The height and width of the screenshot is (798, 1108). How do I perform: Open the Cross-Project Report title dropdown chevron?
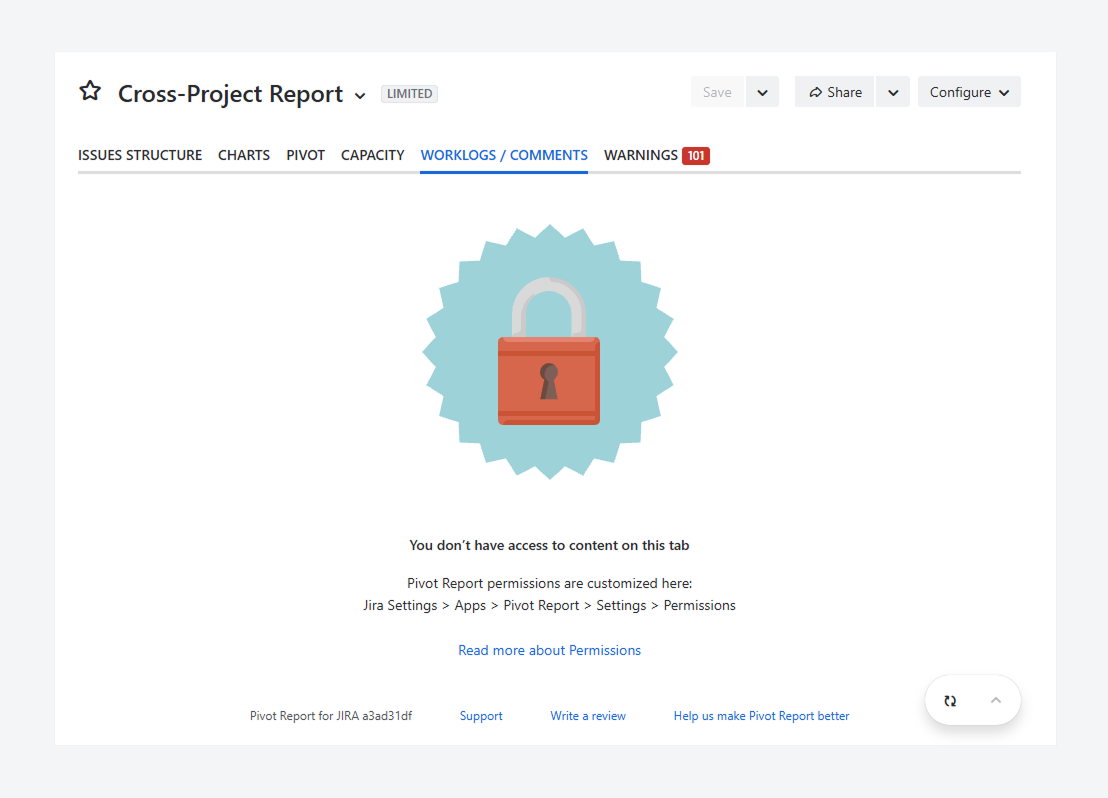[x=360, y=95]
